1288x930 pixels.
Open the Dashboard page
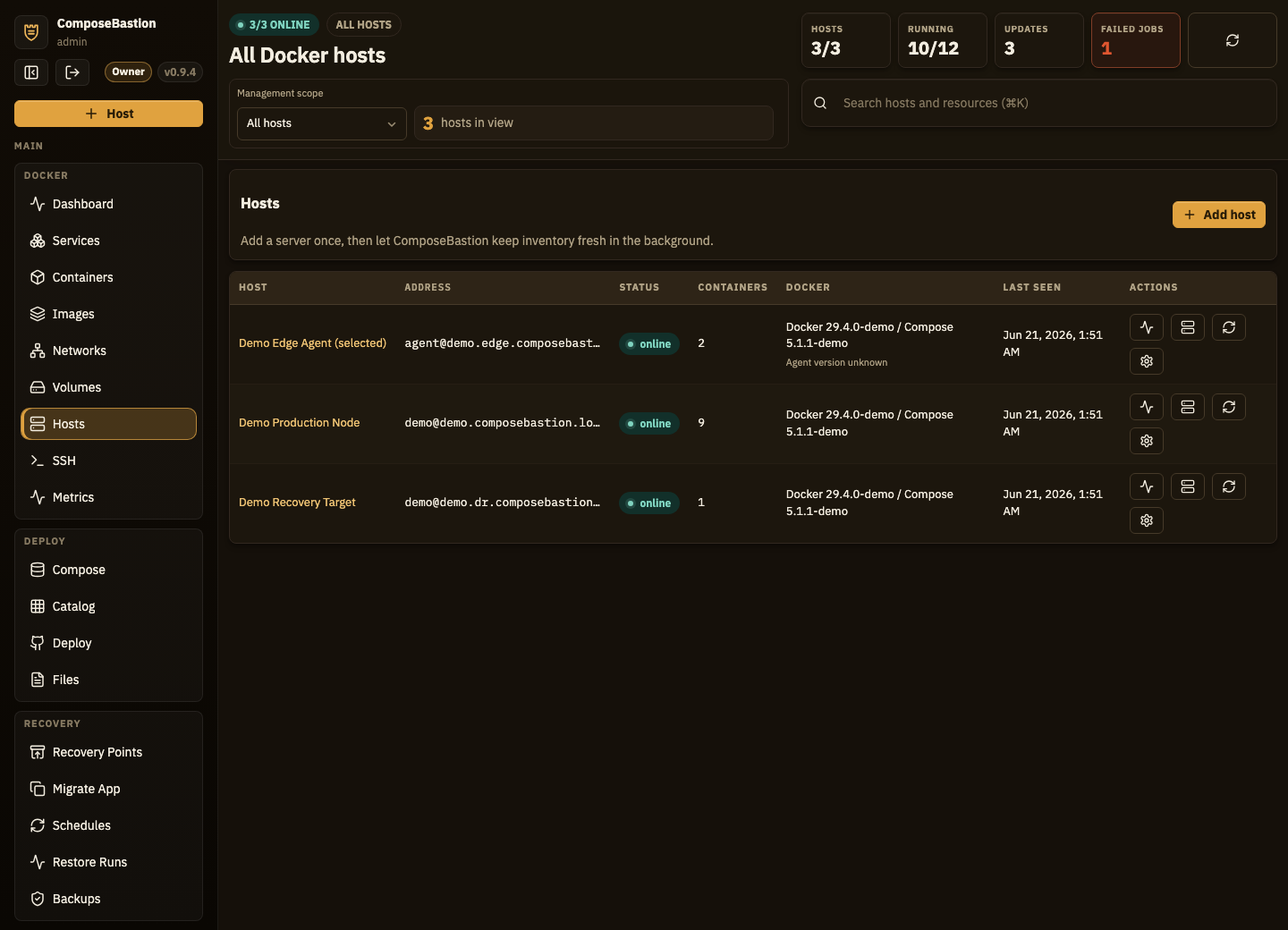(x=108, y=204)
